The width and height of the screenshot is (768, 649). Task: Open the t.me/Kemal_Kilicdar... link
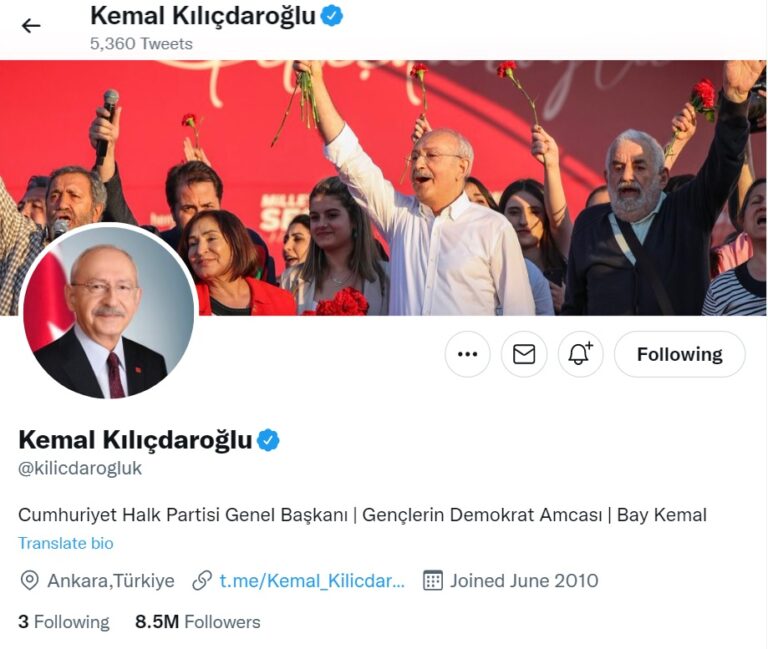point(312,581)
